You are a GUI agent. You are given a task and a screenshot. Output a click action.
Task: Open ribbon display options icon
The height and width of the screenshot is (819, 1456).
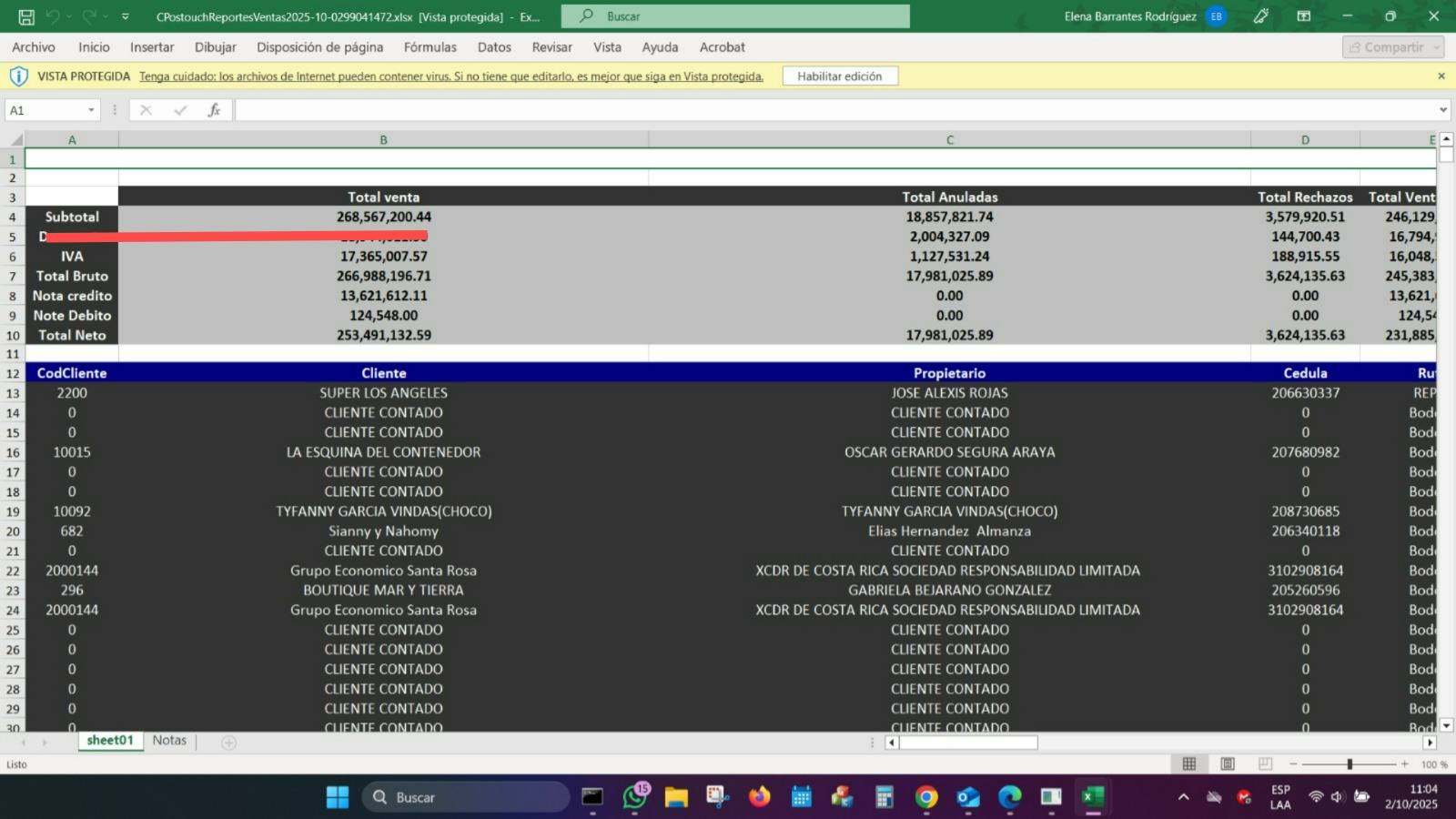pos(1303,16)
